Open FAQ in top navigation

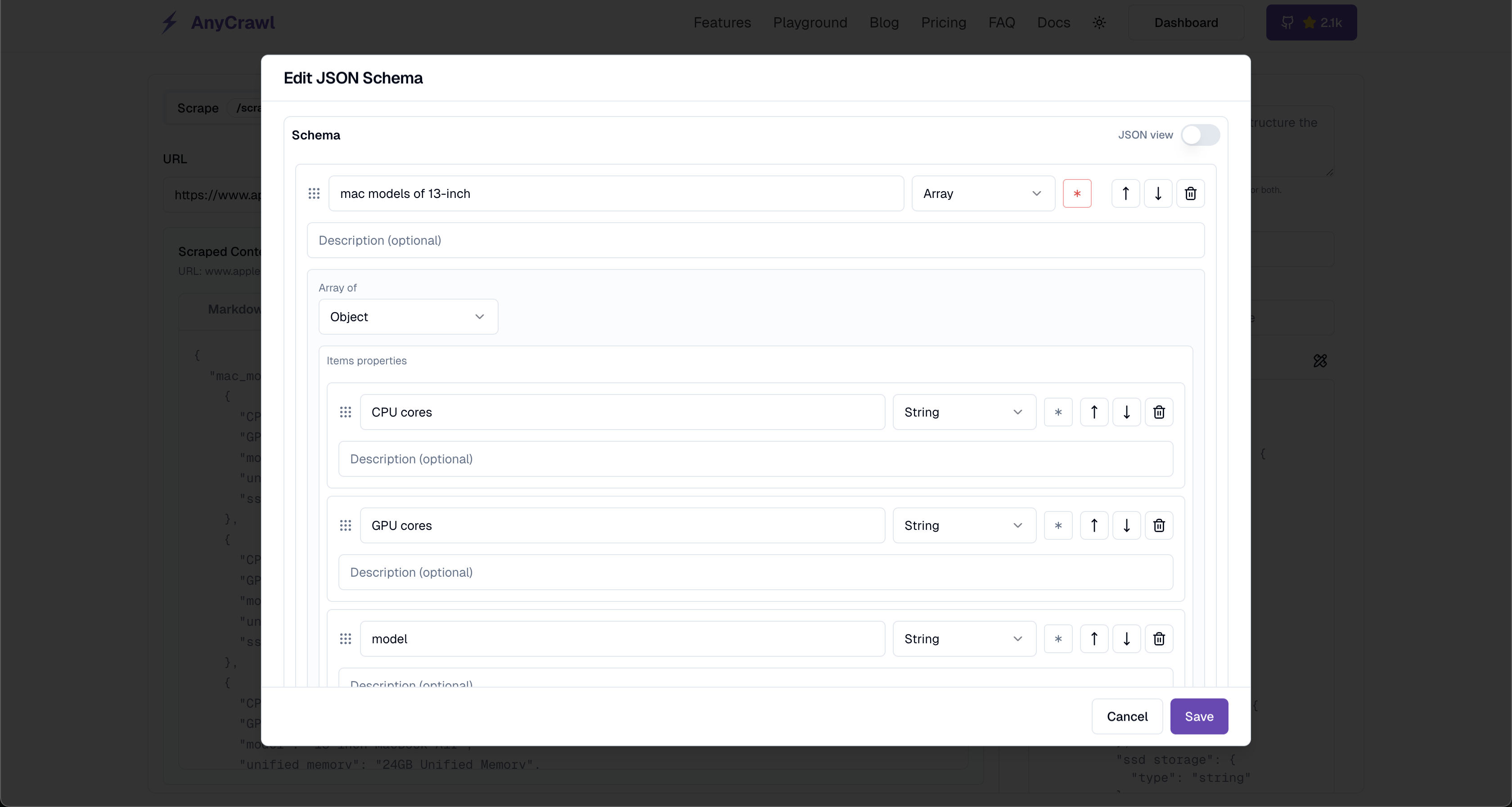1001,22
